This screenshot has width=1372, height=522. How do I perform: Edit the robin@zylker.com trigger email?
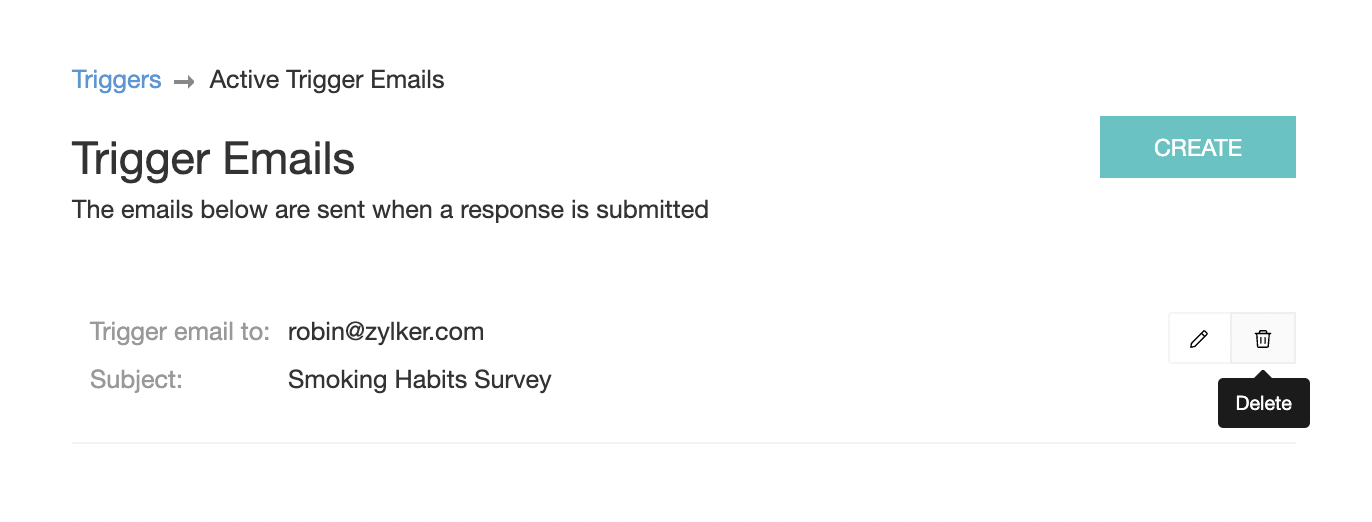click(1199, 339)
